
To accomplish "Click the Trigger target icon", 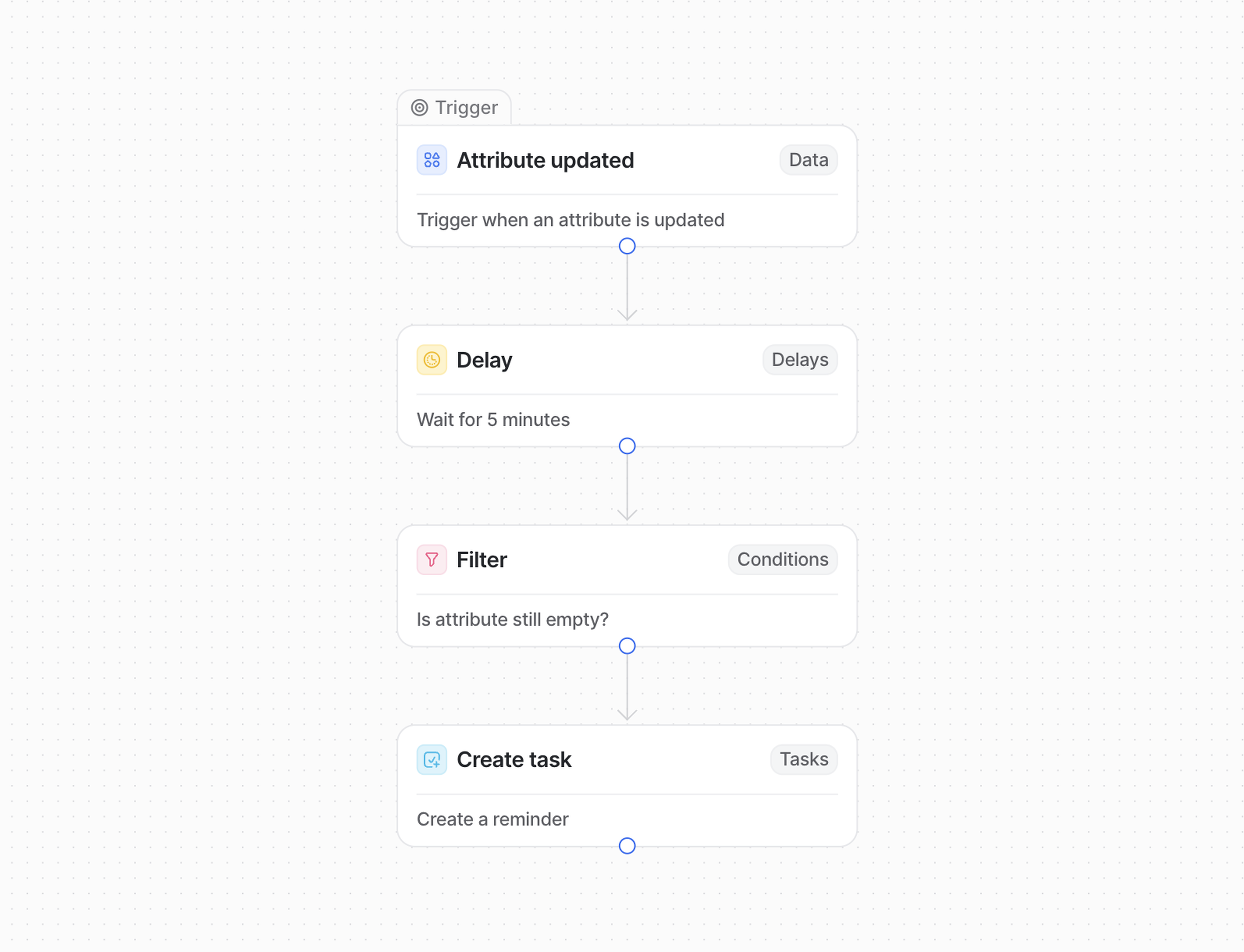I will click(420, 108).
